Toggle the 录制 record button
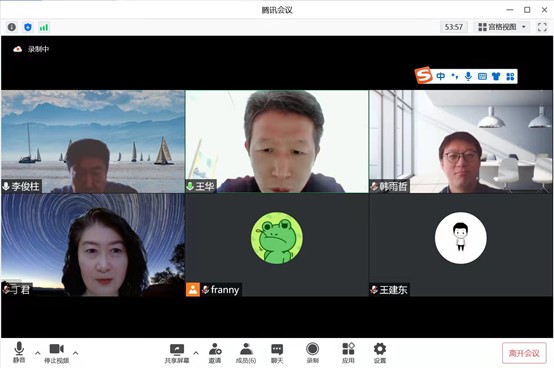Image resolution: width=554 pixels, height=368 pixels. click(313, 353)
